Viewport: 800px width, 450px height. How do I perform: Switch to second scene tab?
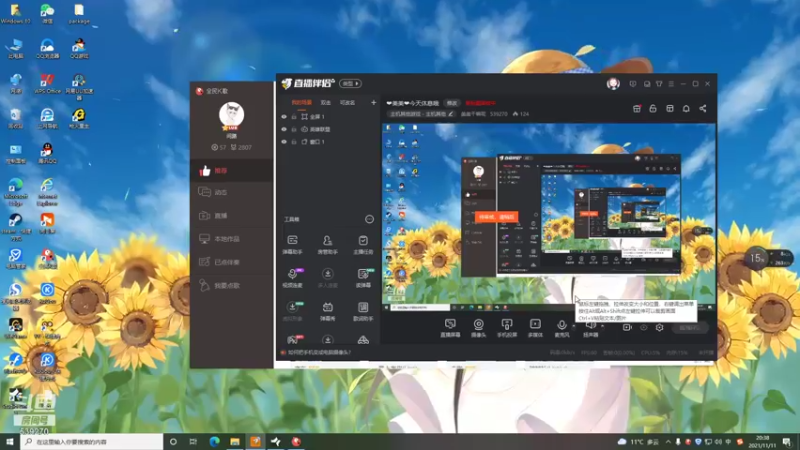coord(326,103)
